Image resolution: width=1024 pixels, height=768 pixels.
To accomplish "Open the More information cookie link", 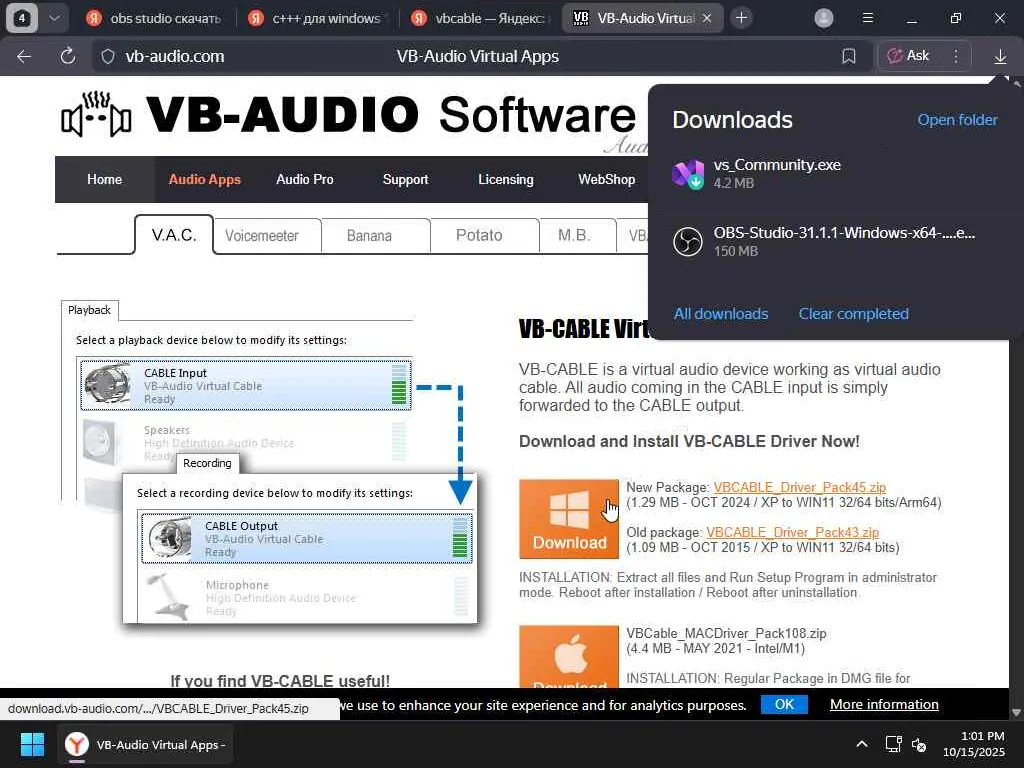I will pos(884,705).
